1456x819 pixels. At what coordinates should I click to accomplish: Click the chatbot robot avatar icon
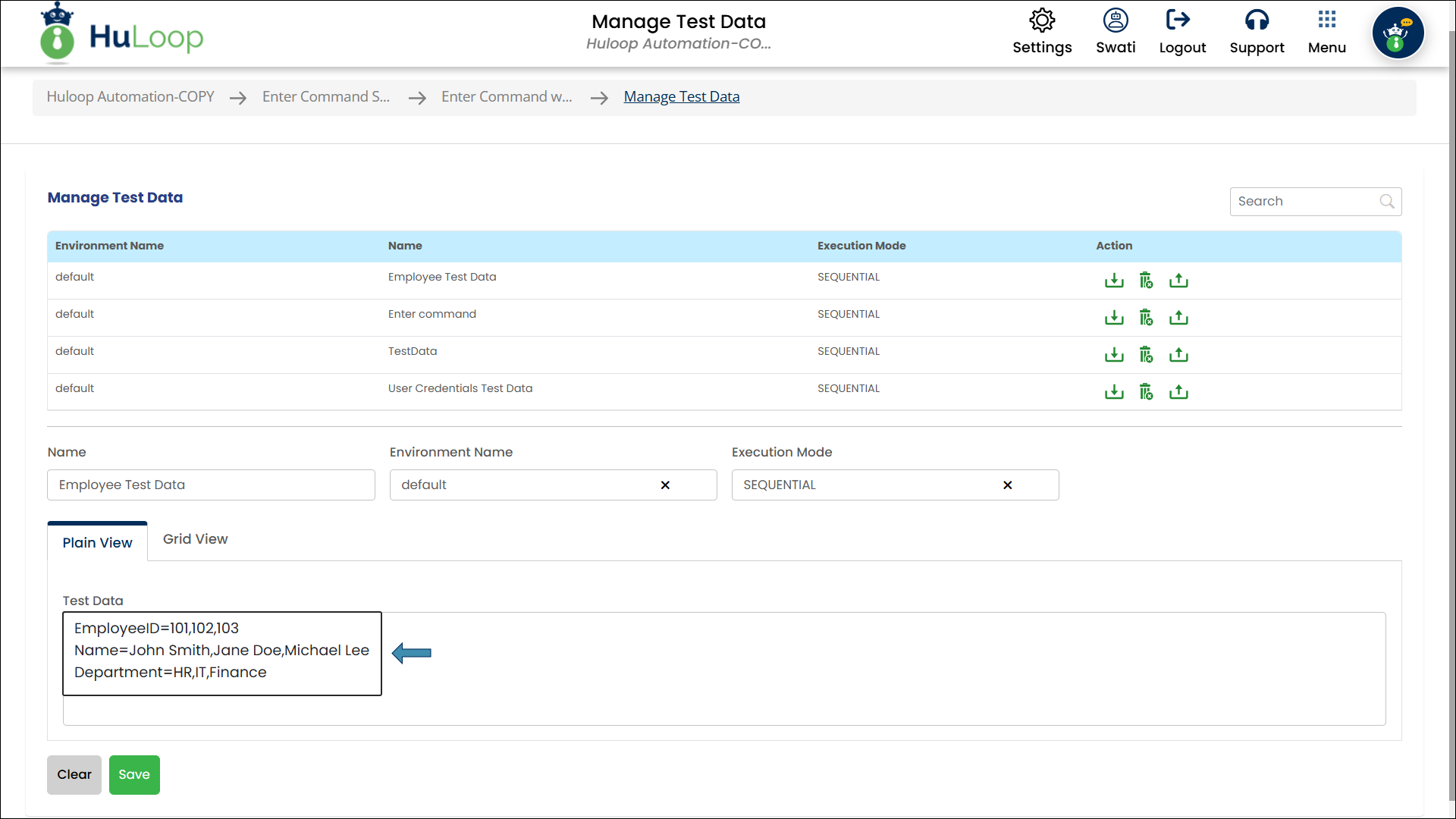coord(1398,33)
